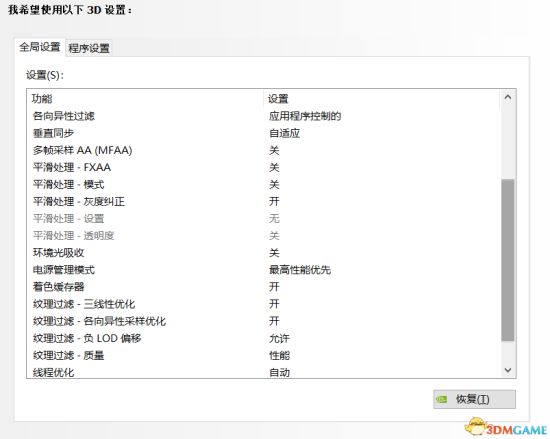The height and width of the screenshot is (439, 550).
Task: Click the scrollbar up arrow
Action: click(508, 97)
